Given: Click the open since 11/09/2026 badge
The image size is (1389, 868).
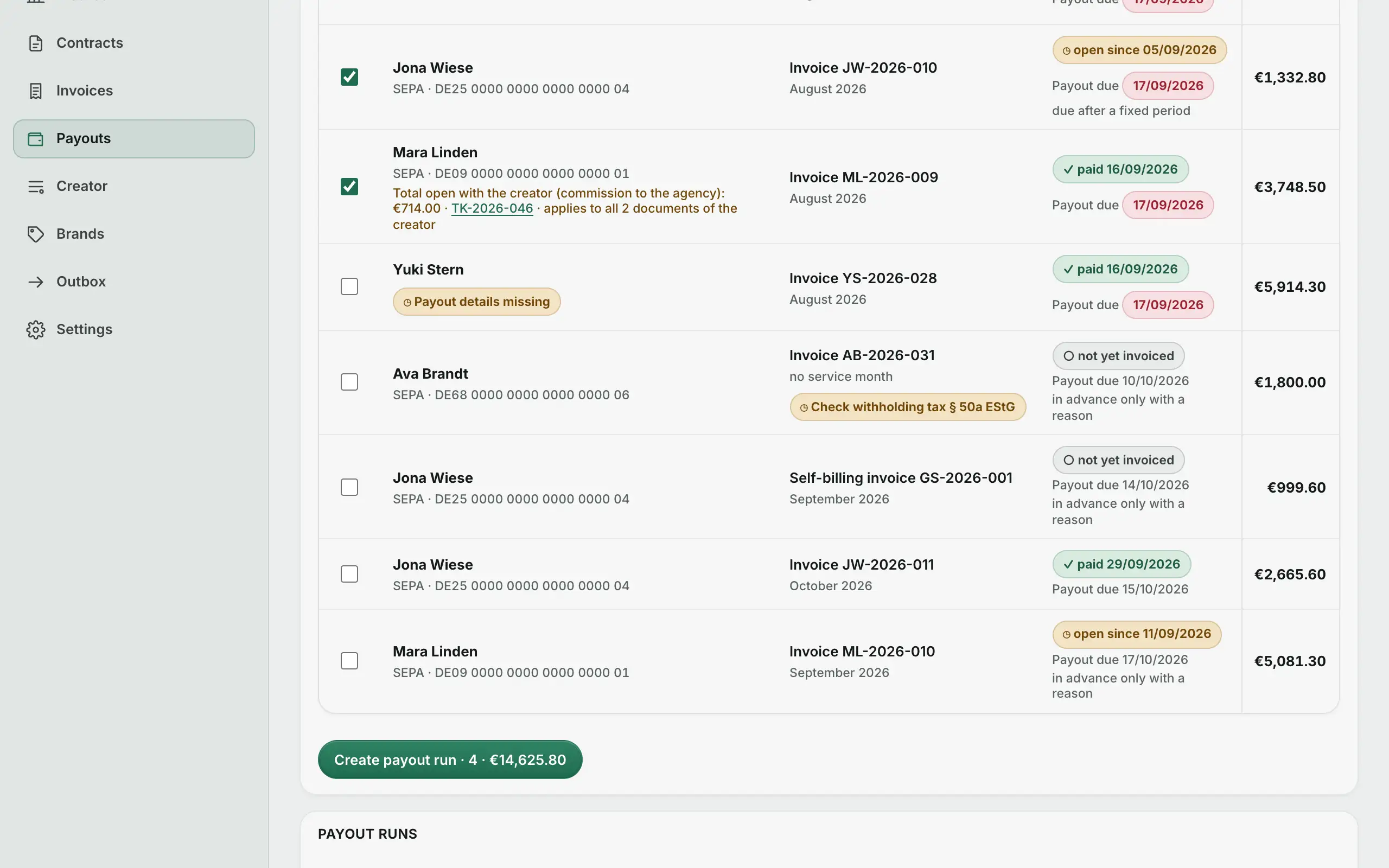Looking at the screenshot, I should click(1137, 634).
